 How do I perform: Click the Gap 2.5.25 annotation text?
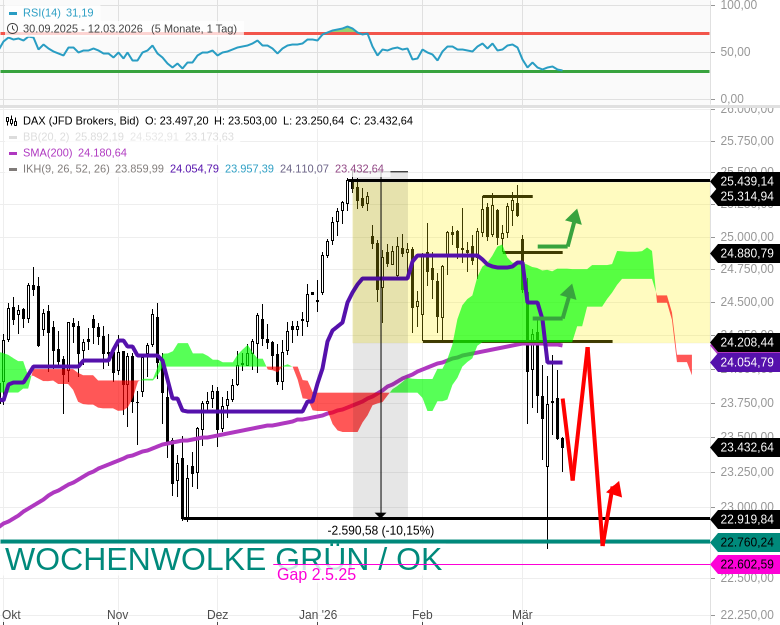[316, 575]
